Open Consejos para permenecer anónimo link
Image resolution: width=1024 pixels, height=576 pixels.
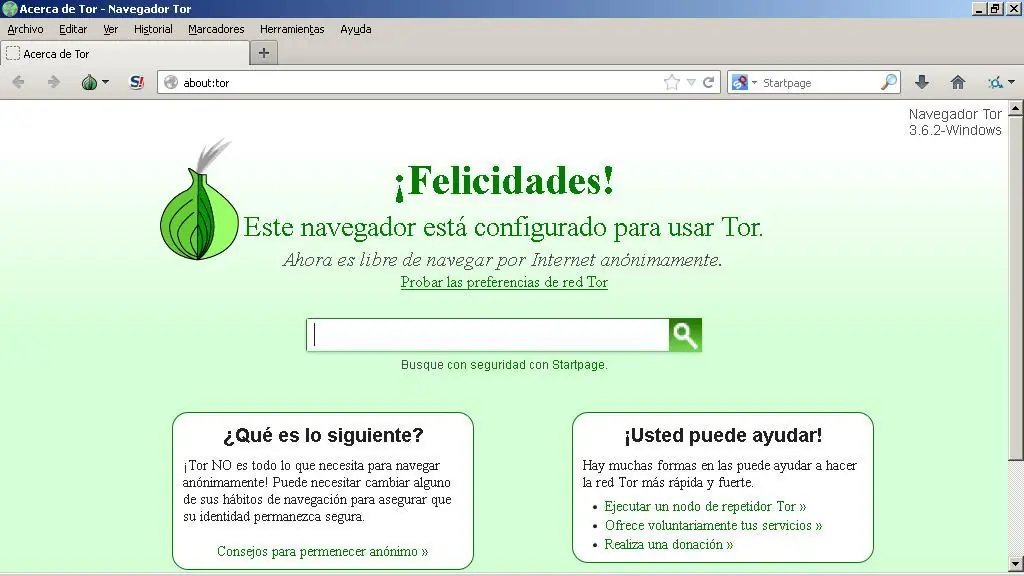(x=323, y=551)
